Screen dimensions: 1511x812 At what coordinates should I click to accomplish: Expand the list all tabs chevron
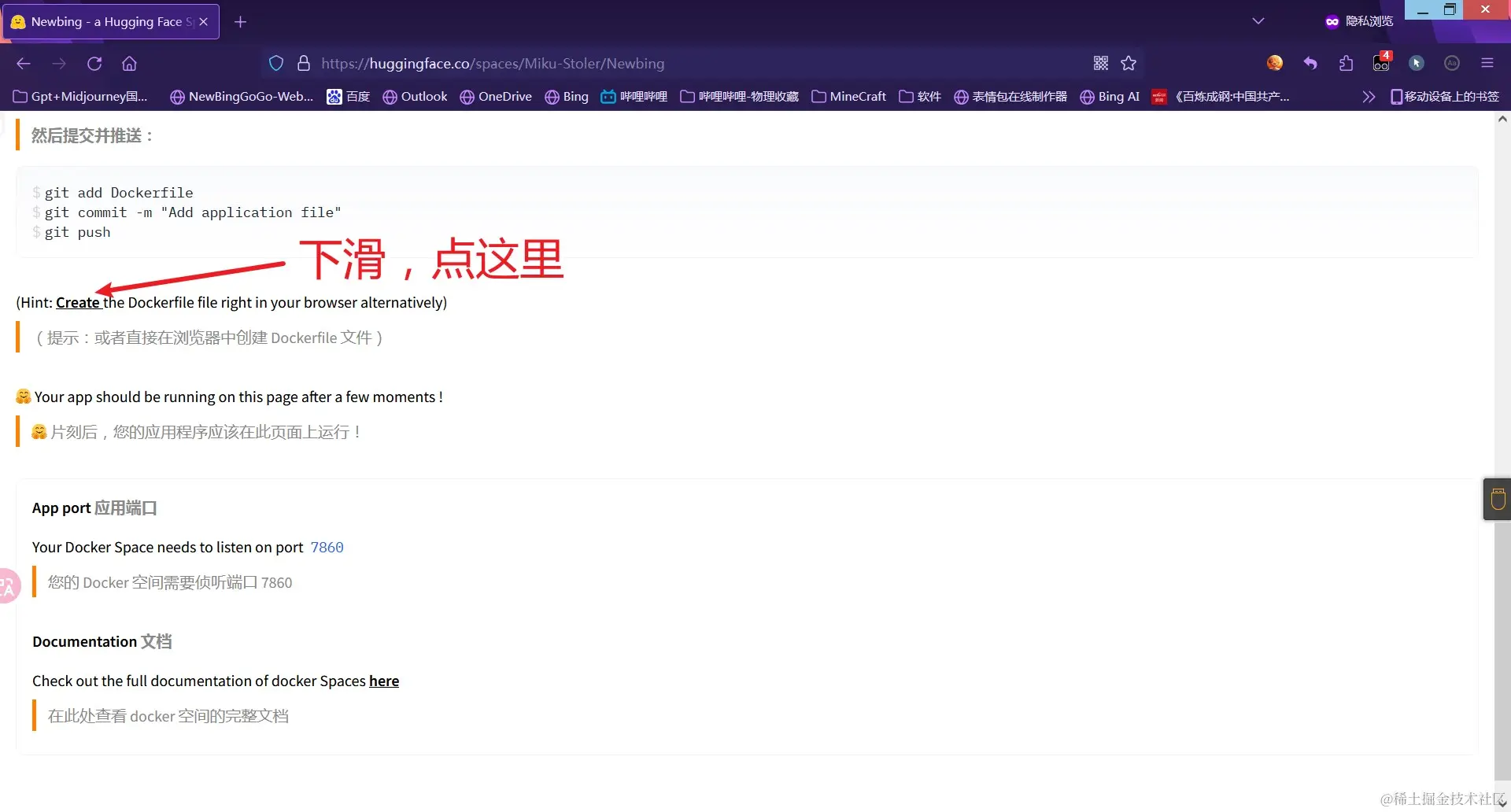coord(1258,21)
